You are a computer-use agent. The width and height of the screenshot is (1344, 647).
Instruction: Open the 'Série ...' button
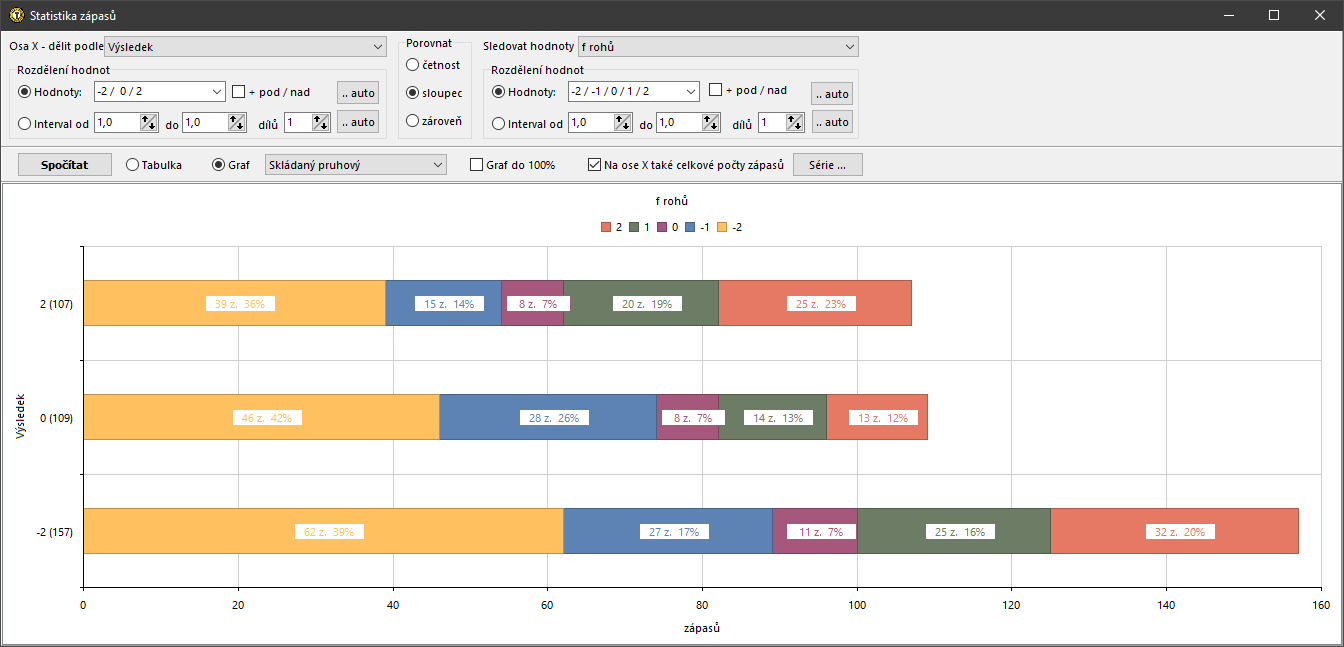(x=827, y=165)
